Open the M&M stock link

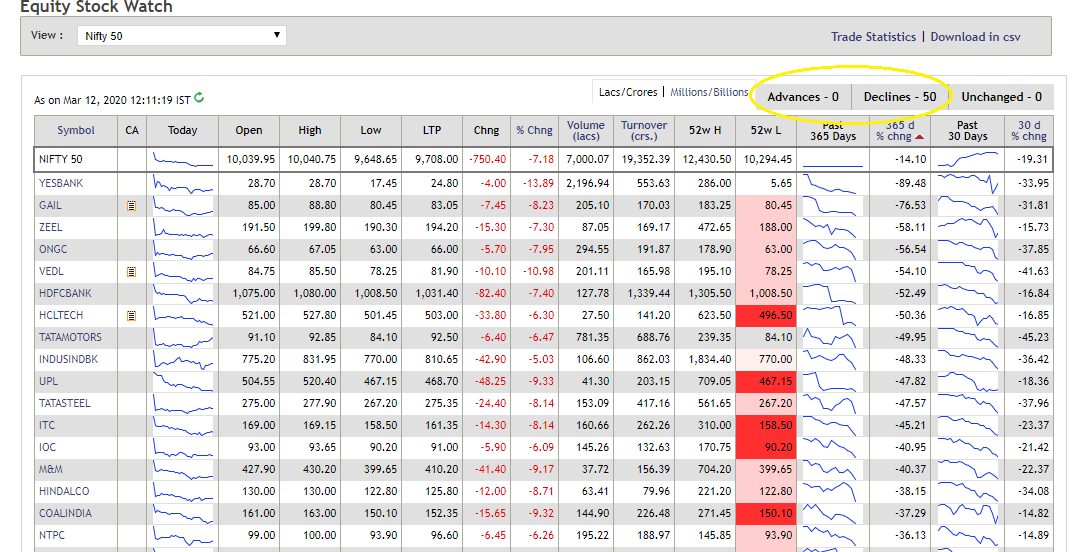click(x=50, y=470)
